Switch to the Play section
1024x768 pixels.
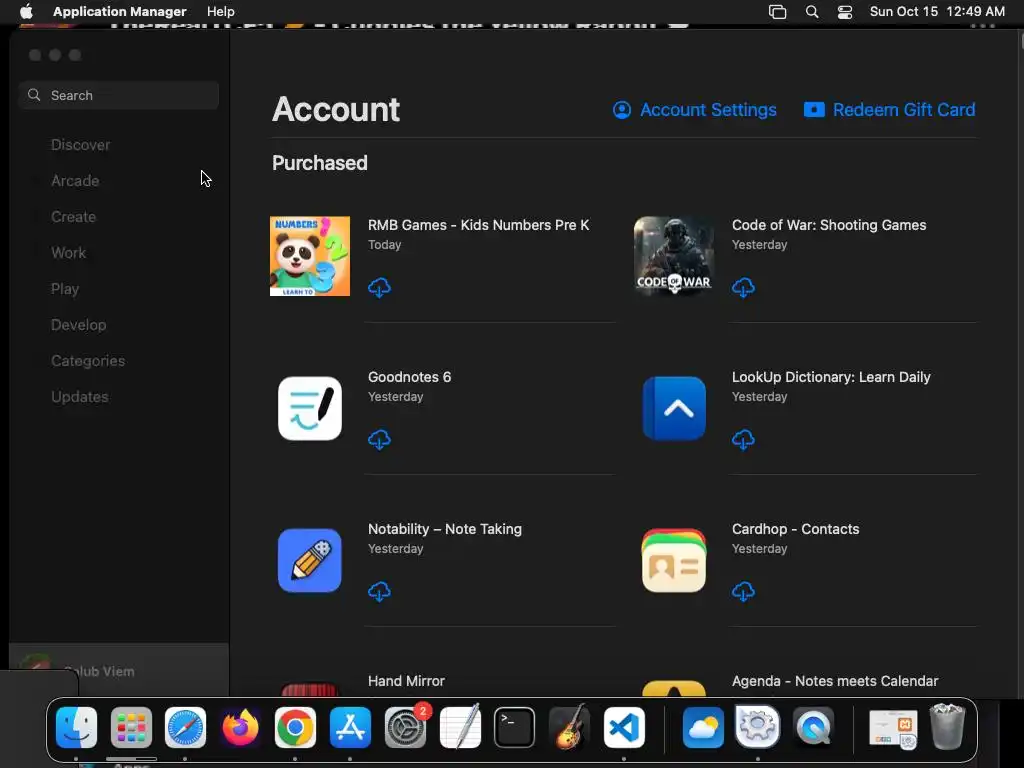(x=65, y=289)
